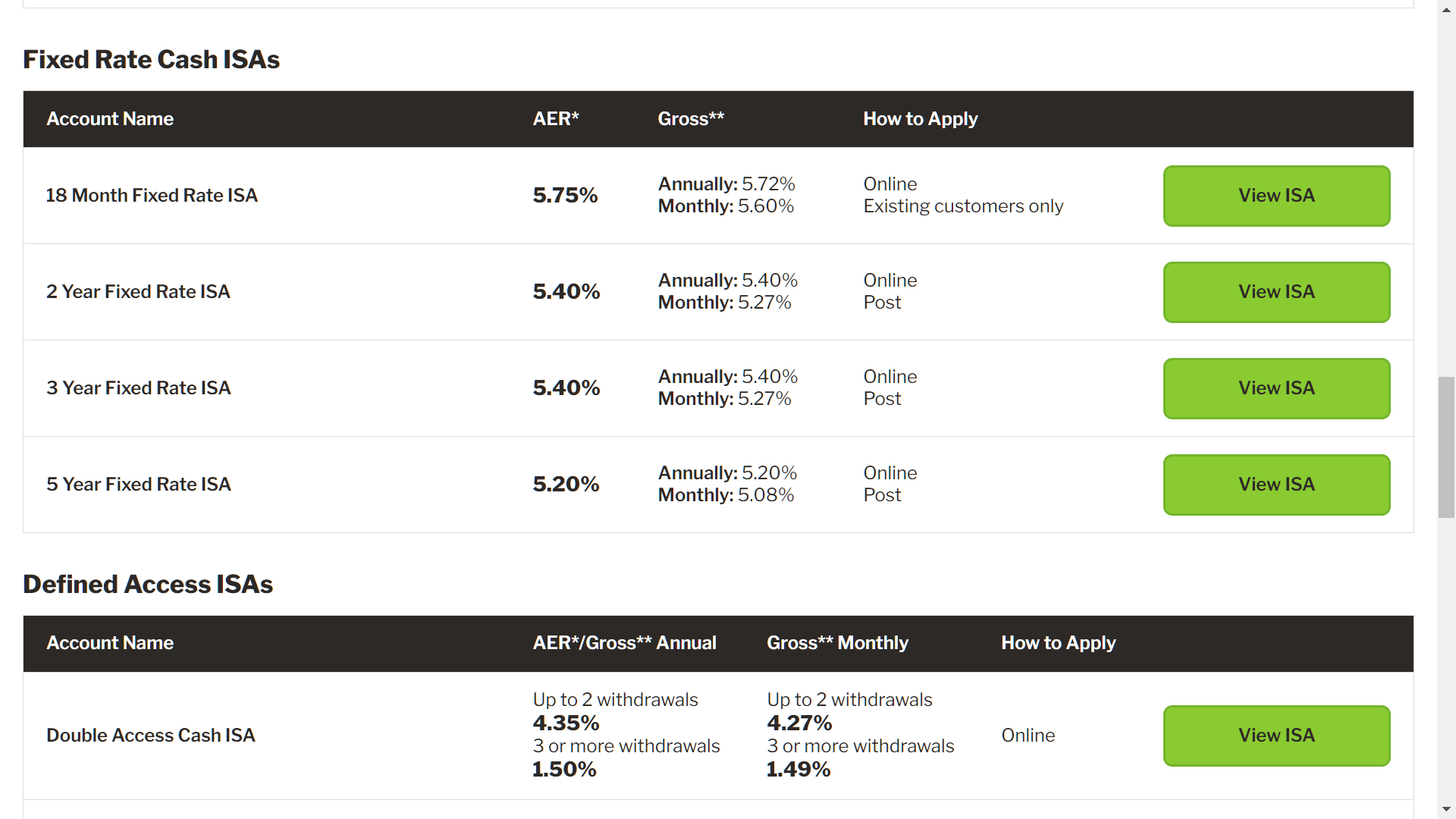Click the Gross** Monthly column header
Viewport: 1456px width, 819px height.
tap(837, 643)
